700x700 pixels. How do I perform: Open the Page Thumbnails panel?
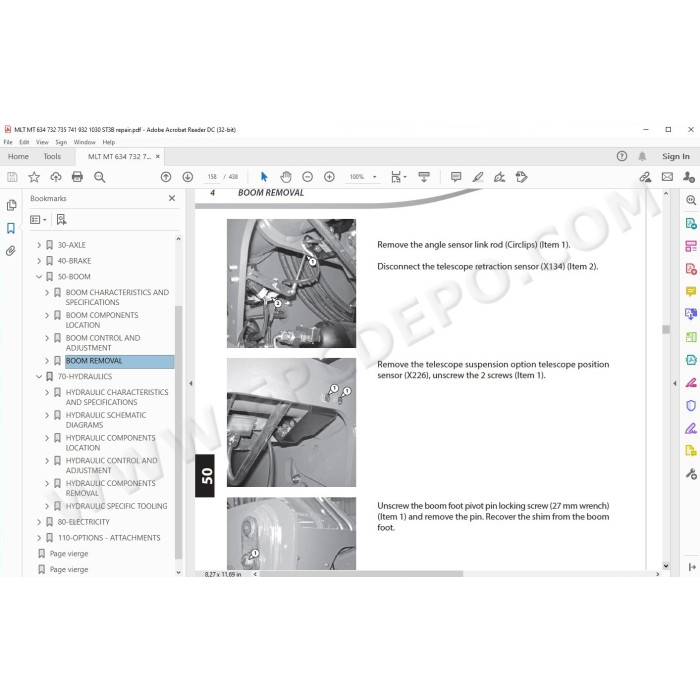11,205
